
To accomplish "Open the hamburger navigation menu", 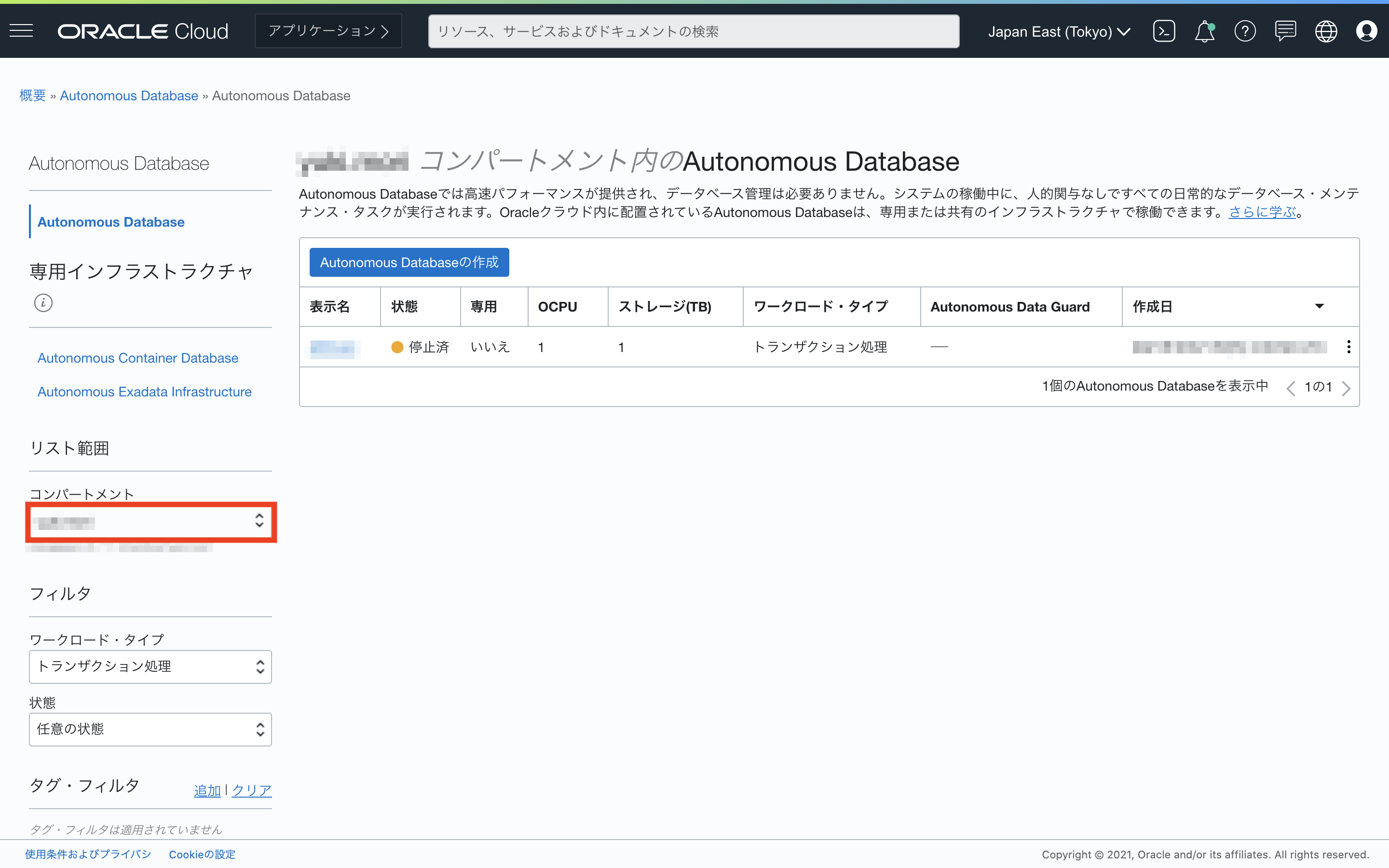I will click(21, 31).
